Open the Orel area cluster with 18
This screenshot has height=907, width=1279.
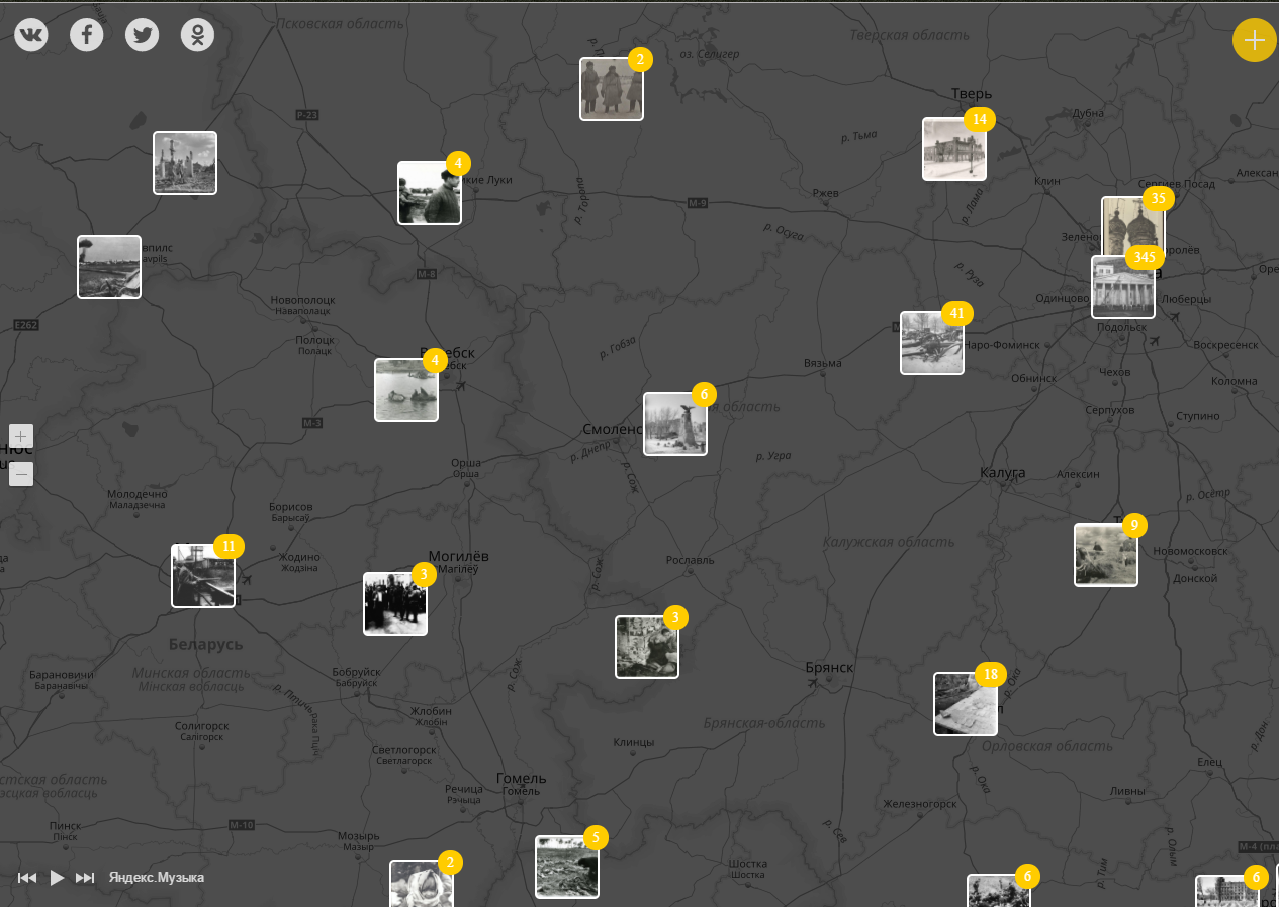tap(965, 704)
